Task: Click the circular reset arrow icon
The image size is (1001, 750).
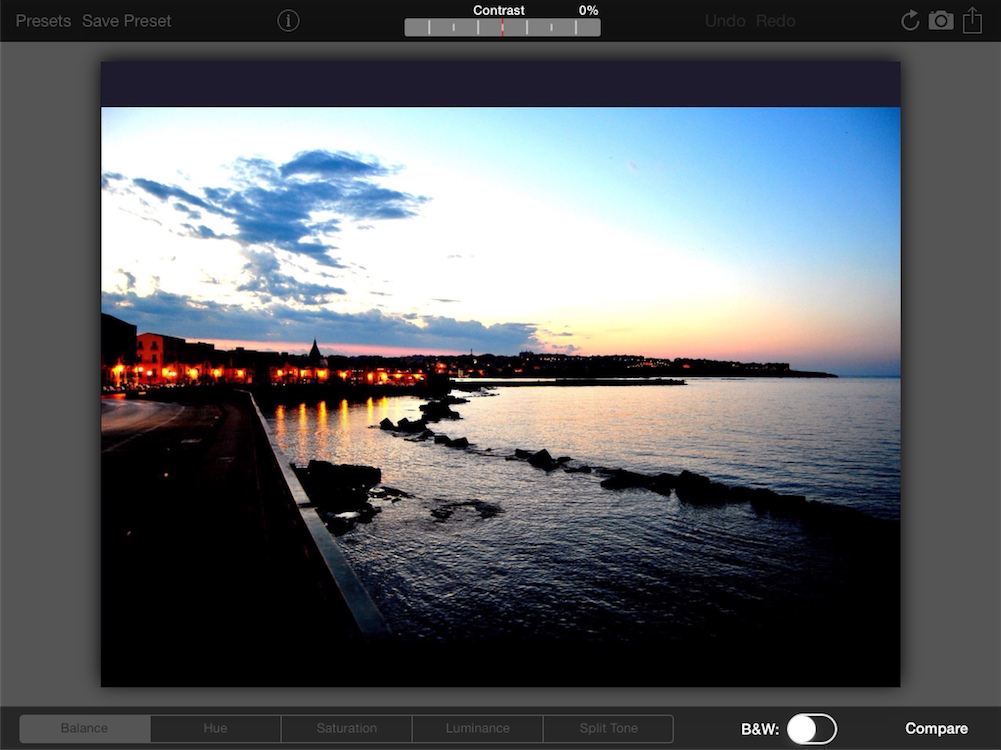Action: [x=910, y=20]
